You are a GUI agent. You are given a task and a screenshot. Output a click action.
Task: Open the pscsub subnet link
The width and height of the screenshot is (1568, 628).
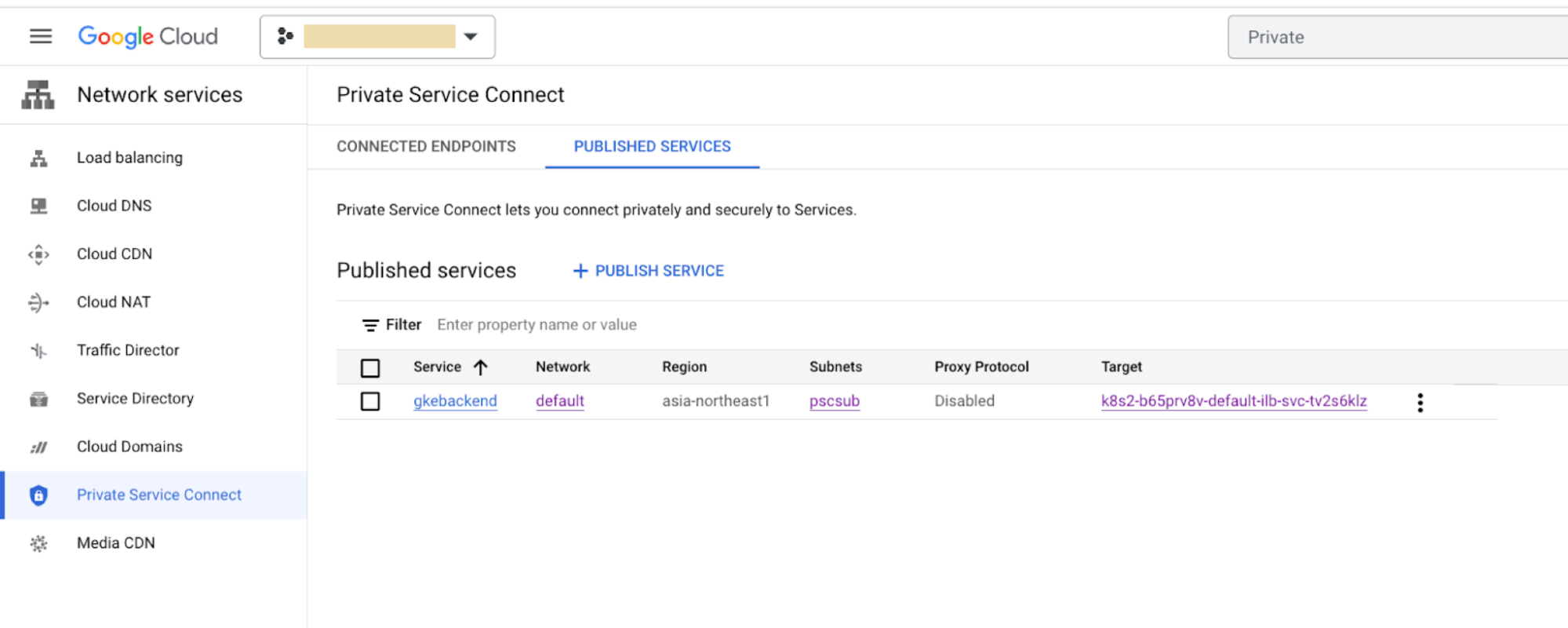(x=834, y=401)
